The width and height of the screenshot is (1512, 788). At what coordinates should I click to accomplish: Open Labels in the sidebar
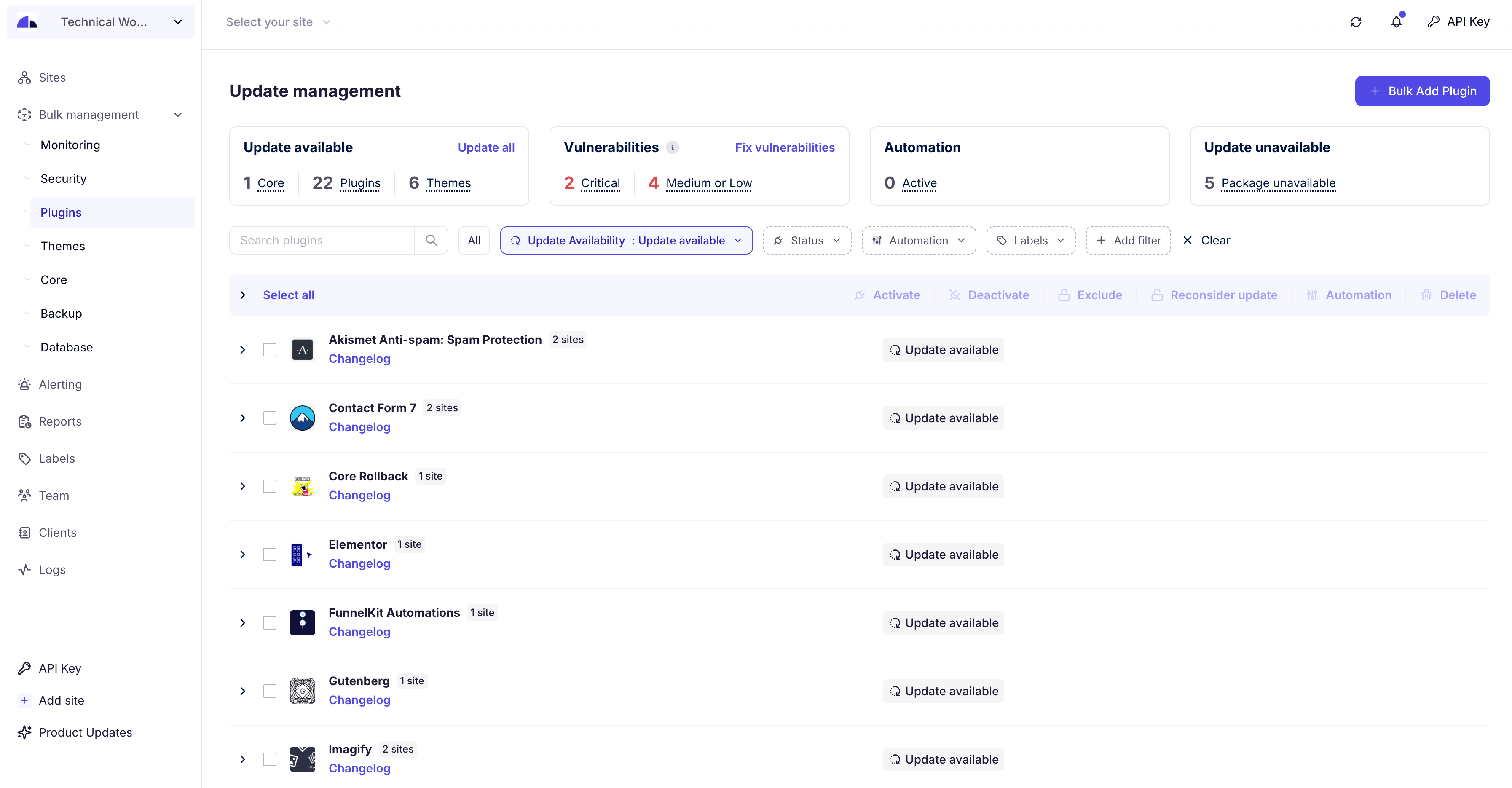(x=56, y=458)
